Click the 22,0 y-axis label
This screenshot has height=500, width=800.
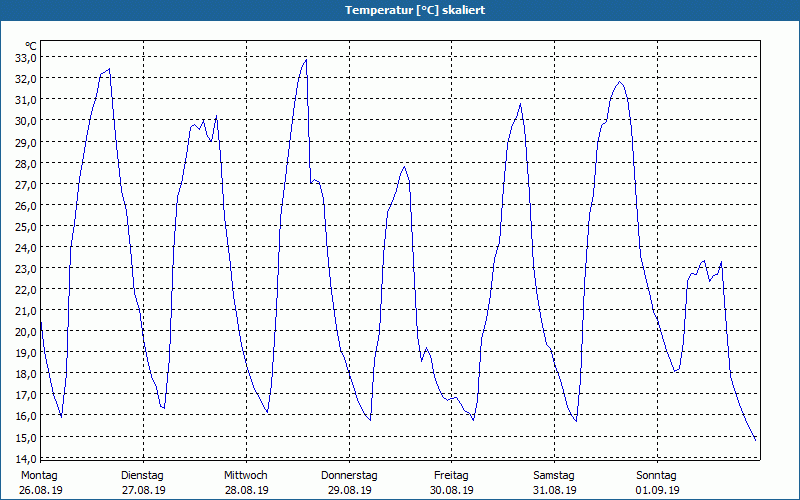[26, 289]
